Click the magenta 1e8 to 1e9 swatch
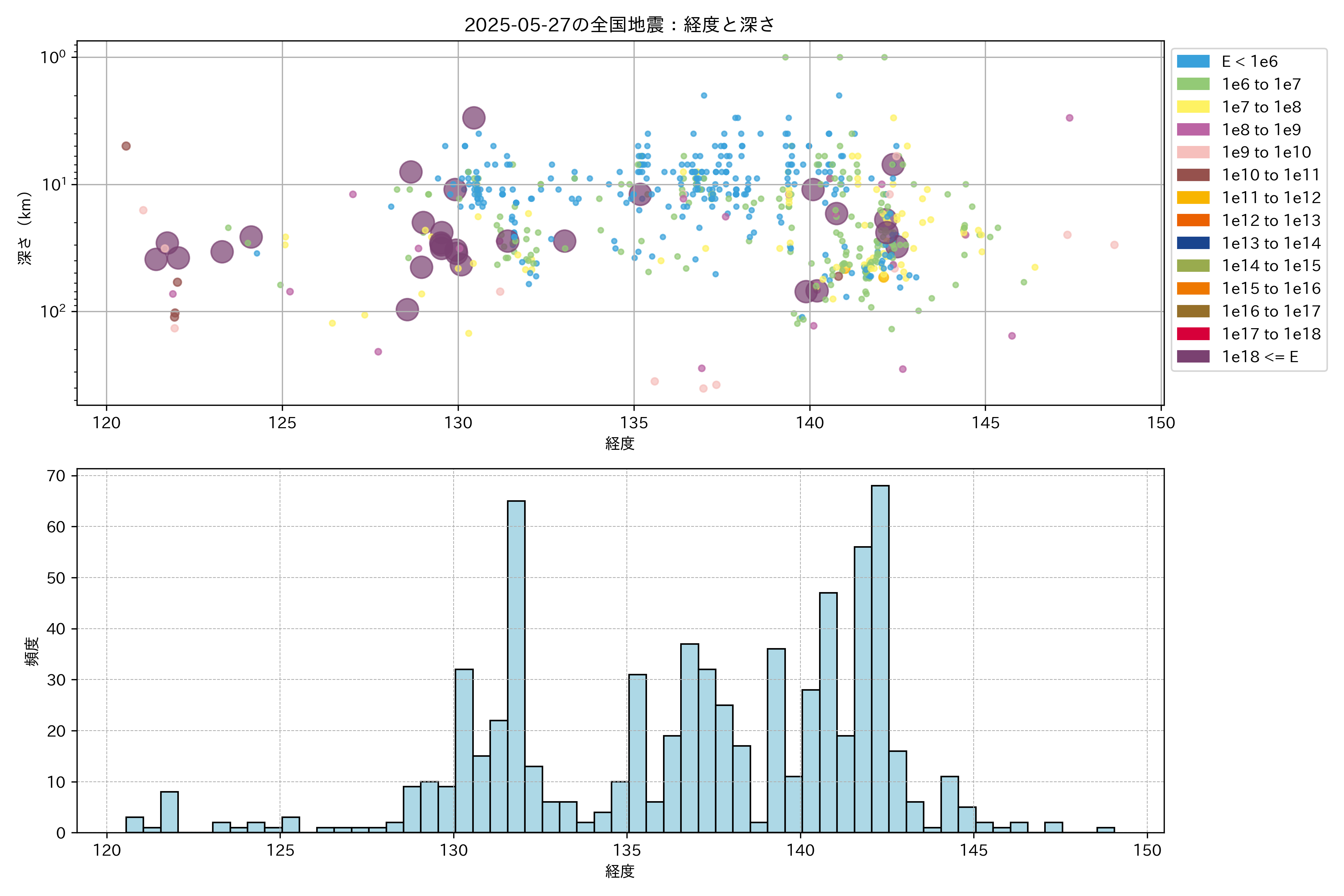The image size is (1344, 896). pos(1192,130)
